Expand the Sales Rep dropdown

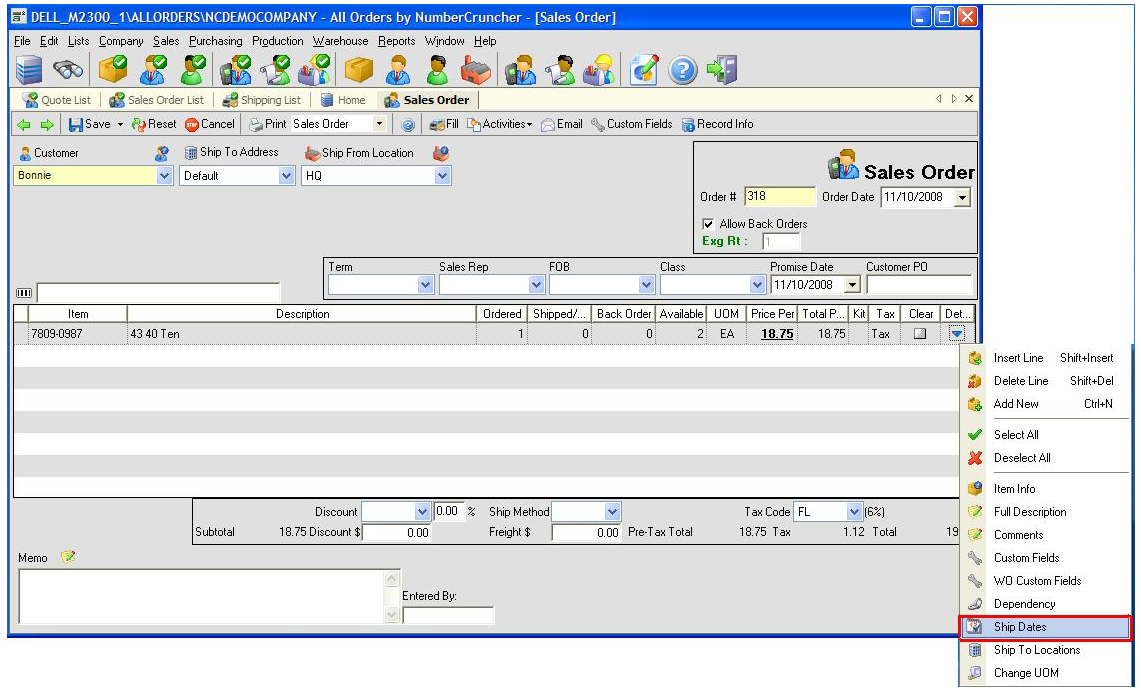click(536, 285)
